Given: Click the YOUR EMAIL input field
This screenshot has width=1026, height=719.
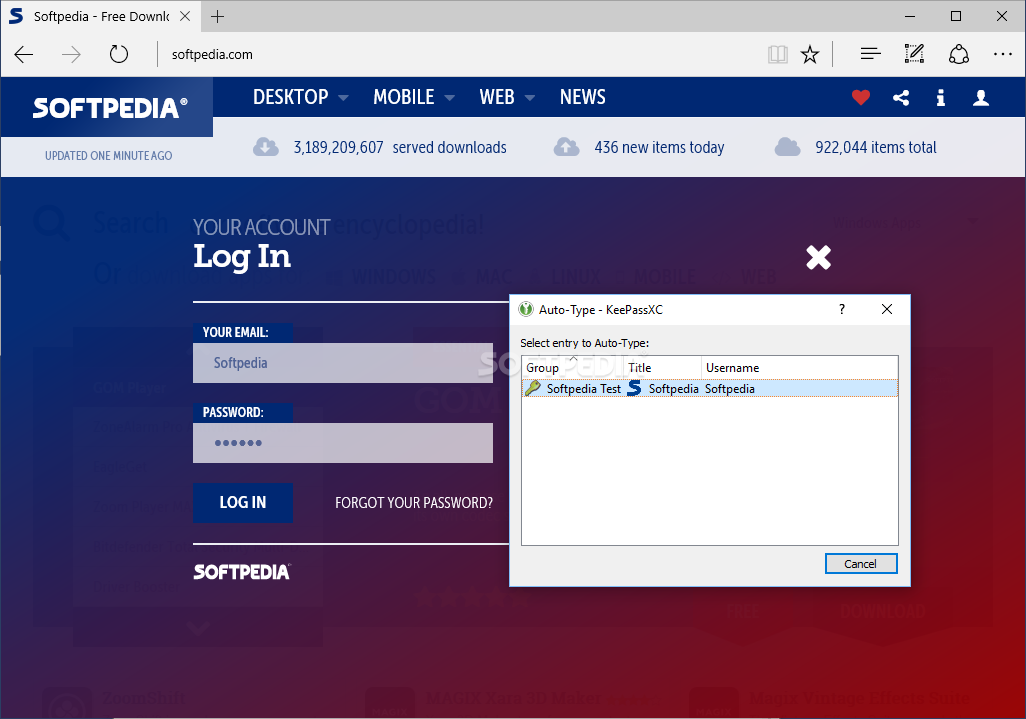Looking at the screenshot, I should point(343,363).
